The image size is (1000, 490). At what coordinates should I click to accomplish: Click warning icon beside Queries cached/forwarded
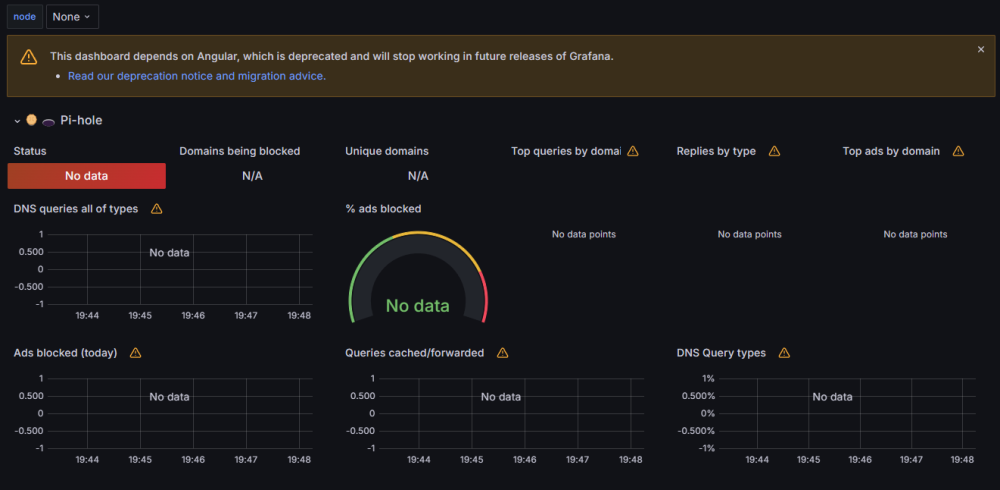pyautogui.click(x=503, y=353)
